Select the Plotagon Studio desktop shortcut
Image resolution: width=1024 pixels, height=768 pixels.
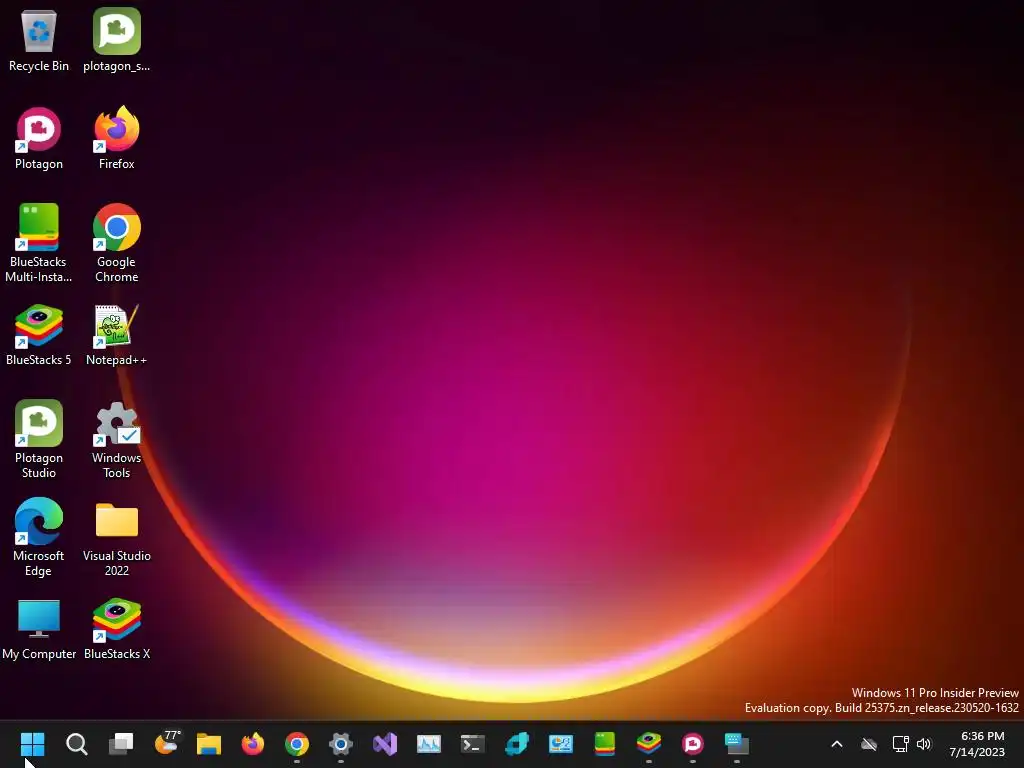click(39, 439)
